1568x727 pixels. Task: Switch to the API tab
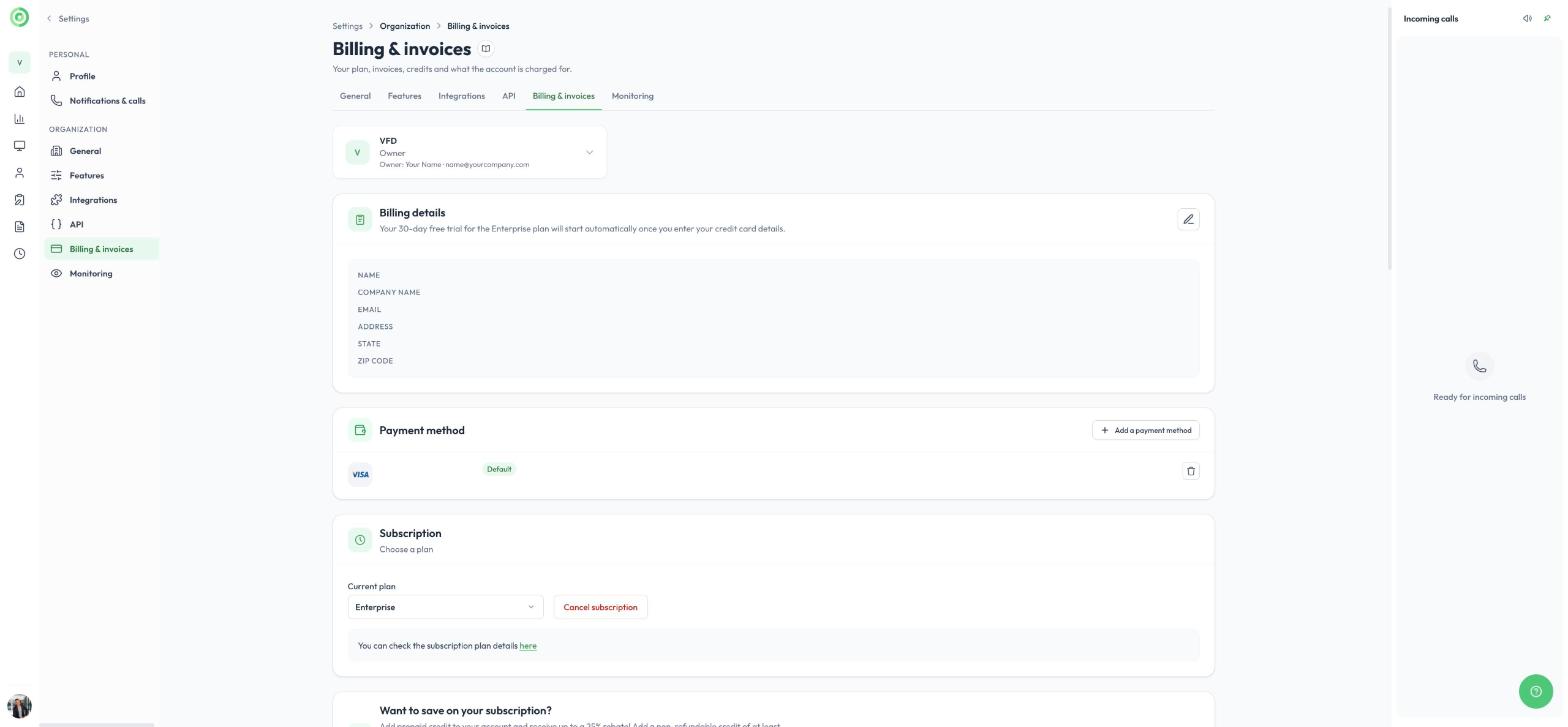coord(509,96)
